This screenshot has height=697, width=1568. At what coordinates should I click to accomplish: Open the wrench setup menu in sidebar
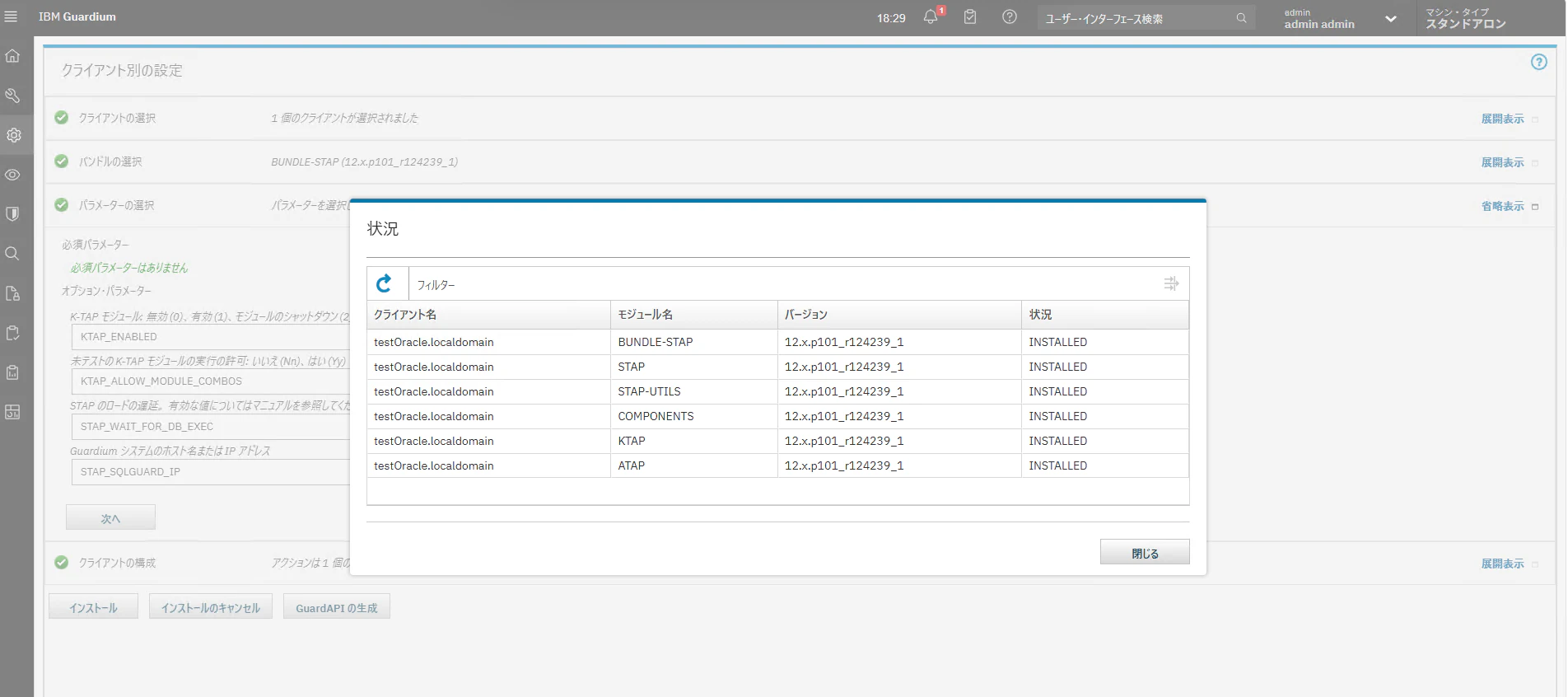coord(12,96)
